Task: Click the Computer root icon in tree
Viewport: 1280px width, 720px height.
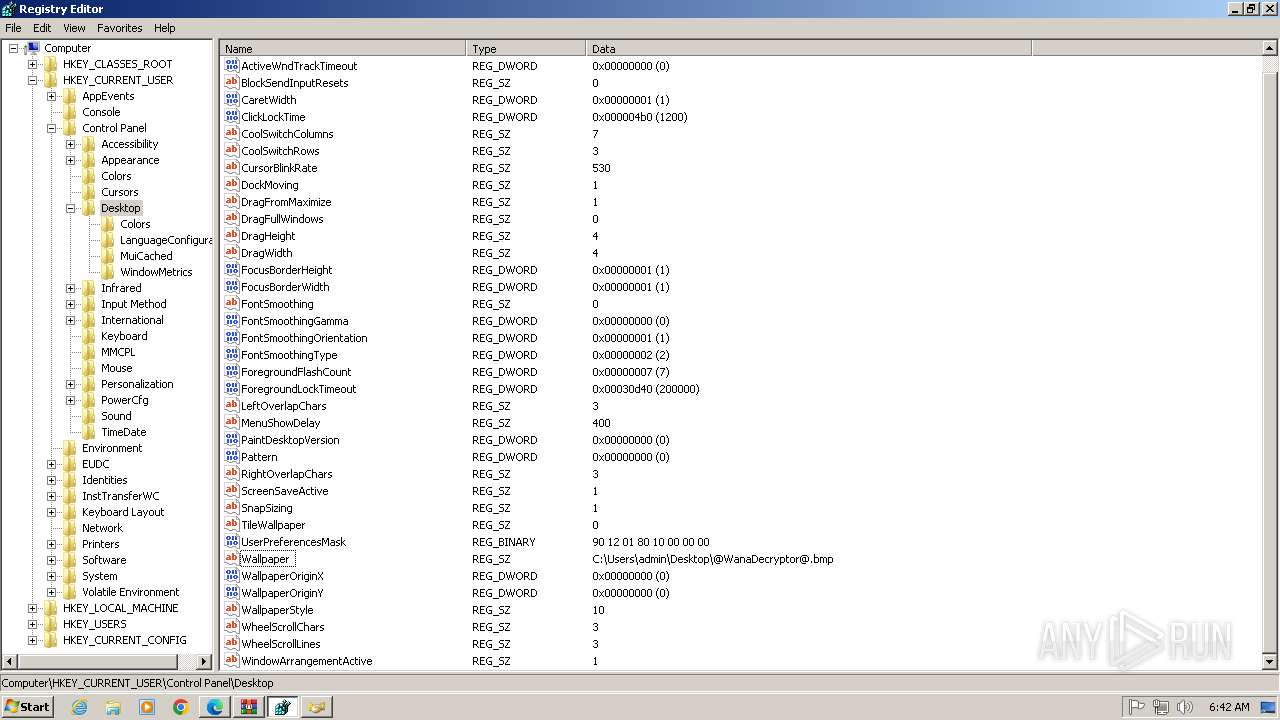Action: click(x=33, y=48)
